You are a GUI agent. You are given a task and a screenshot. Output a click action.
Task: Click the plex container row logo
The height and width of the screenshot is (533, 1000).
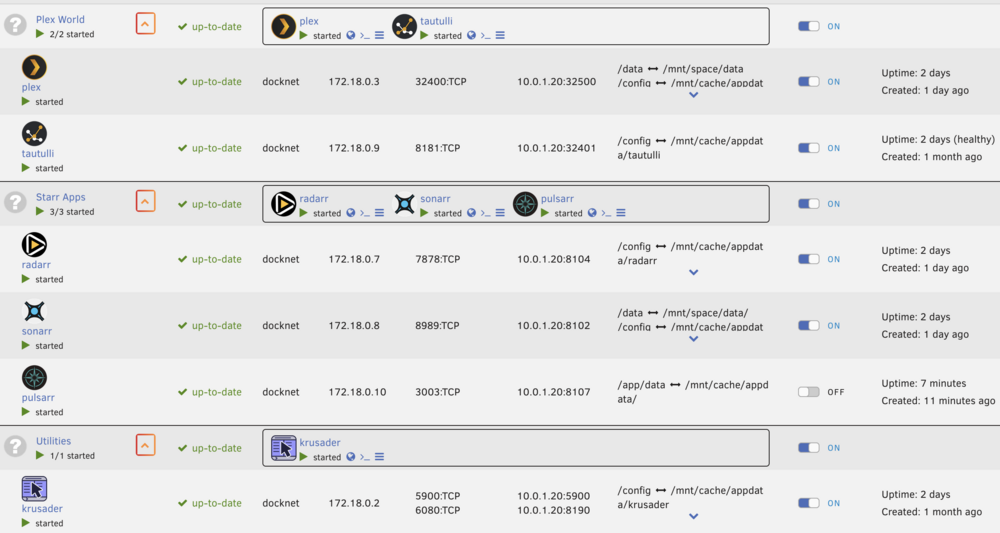tap(34, 67)
